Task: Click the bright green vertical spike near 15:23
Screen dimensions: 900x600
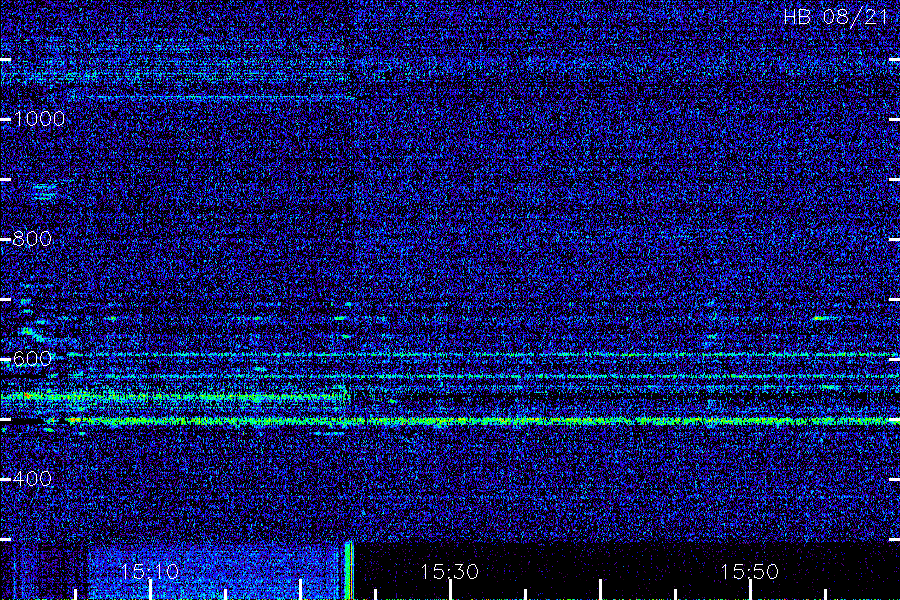Action: click(348, 570)
